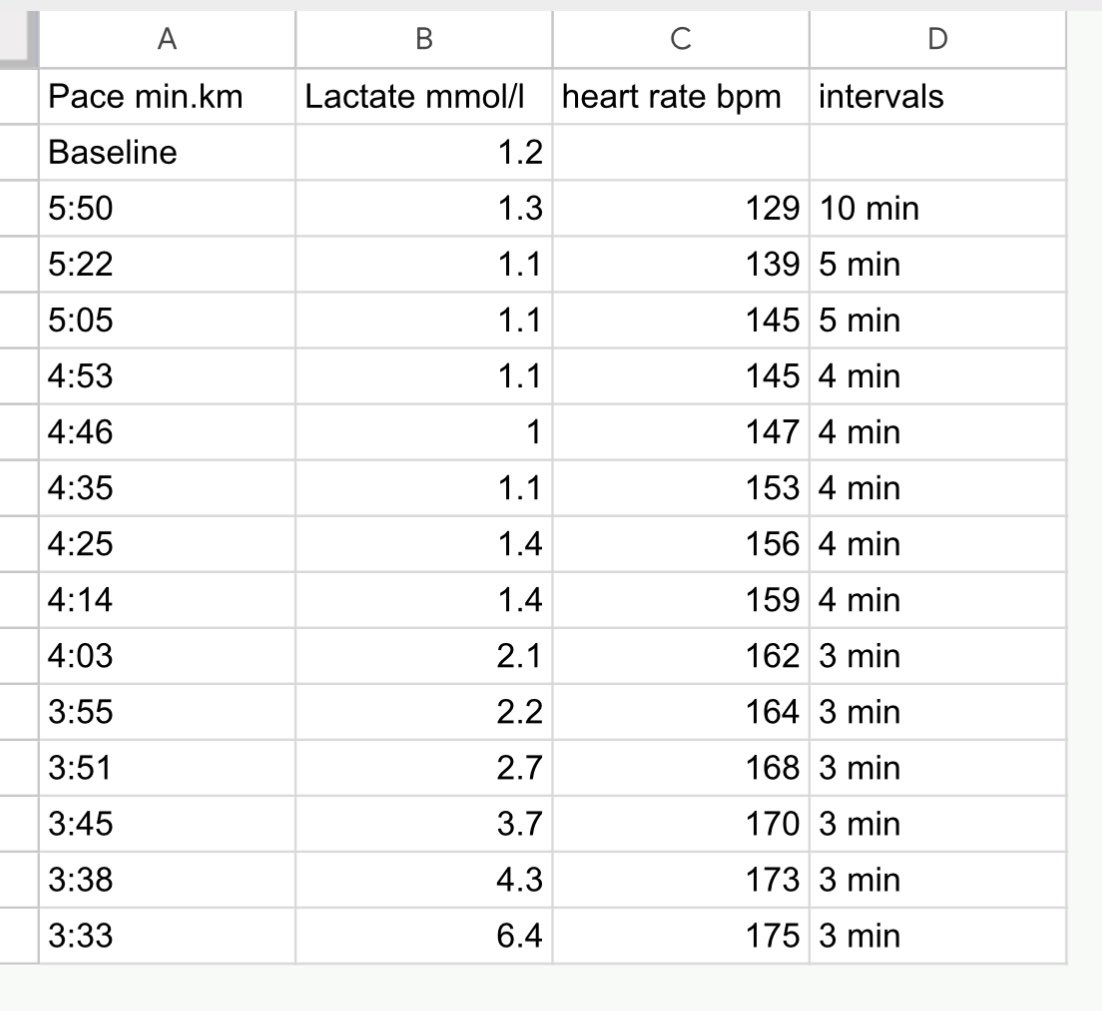Select lactate value 4.3
Screen dimensions: 1102x1011
click(x=424, y=880)
